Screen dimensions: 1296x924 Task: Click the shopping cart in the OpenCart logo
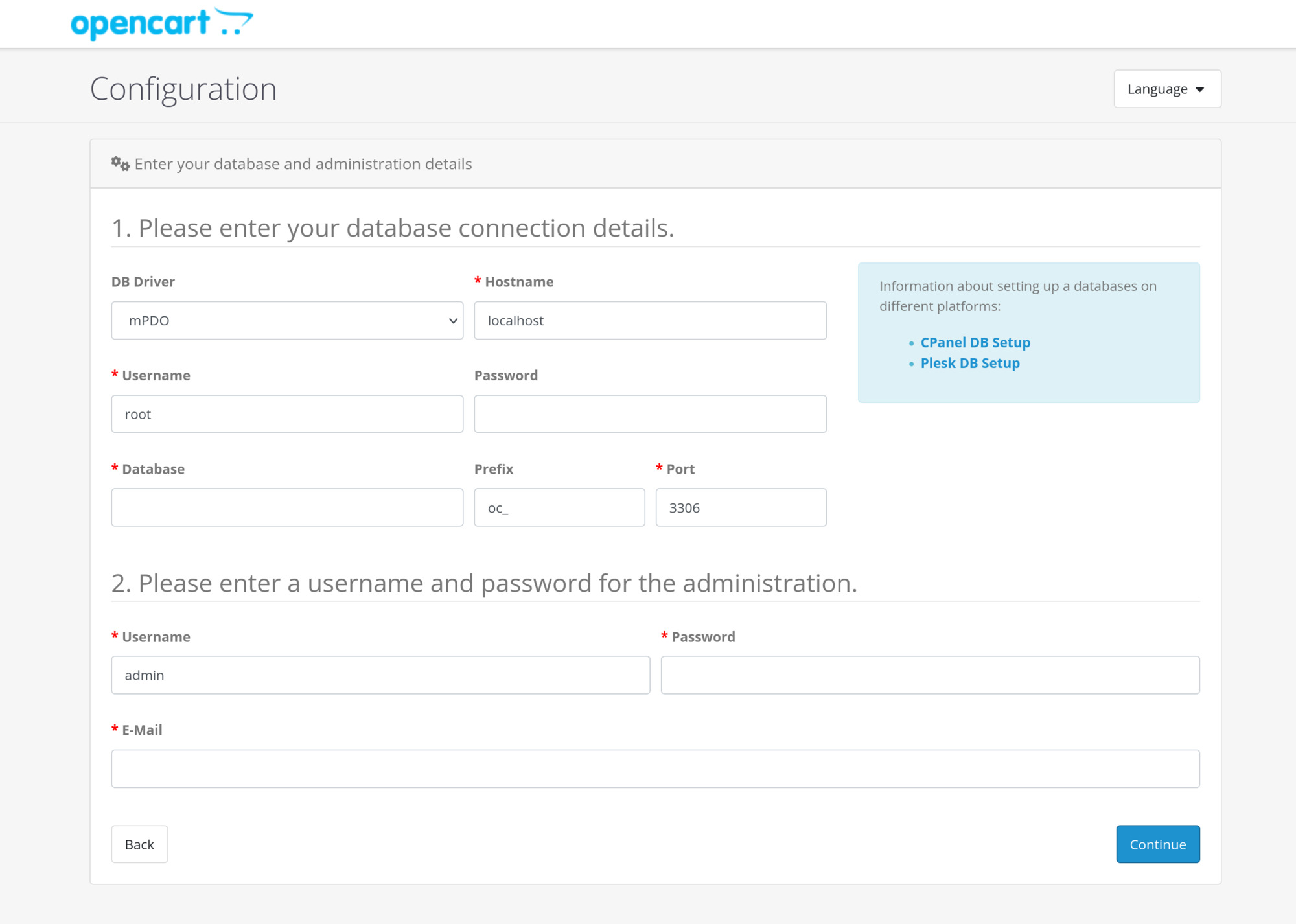235,22
